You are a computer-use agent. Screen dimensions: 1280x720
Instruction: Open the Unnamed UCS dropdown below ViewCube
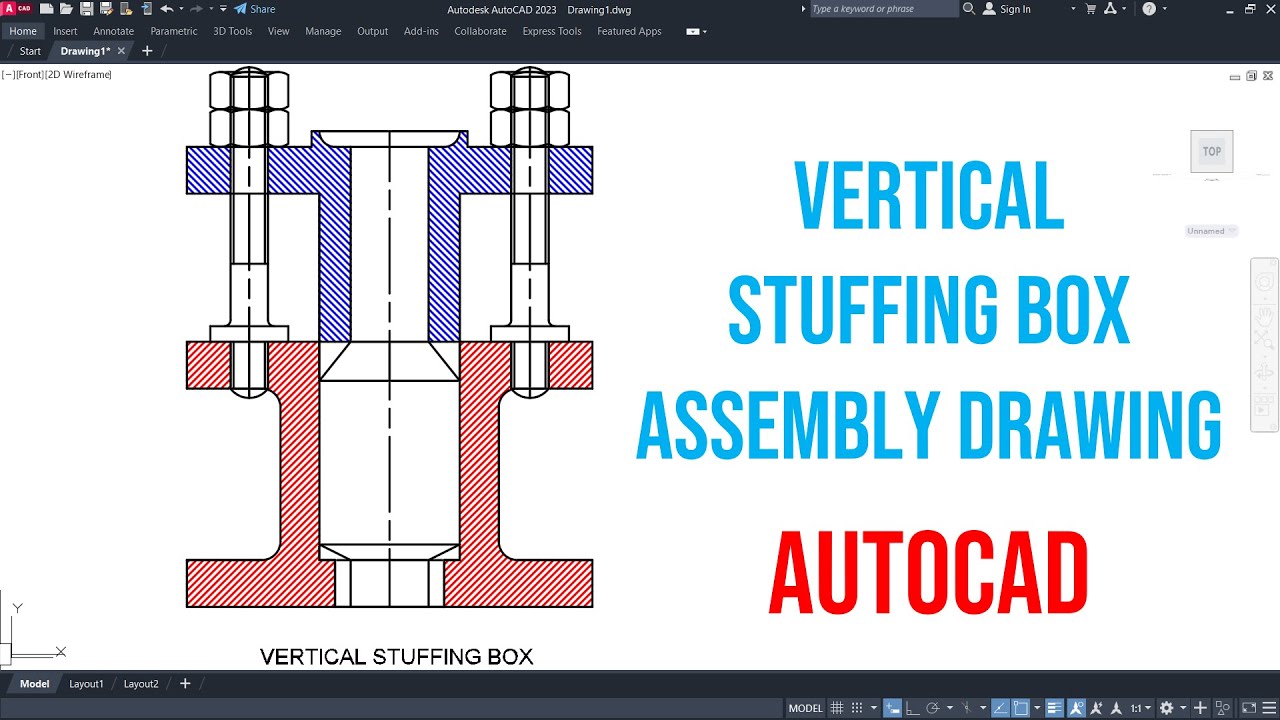(1212, 231)
